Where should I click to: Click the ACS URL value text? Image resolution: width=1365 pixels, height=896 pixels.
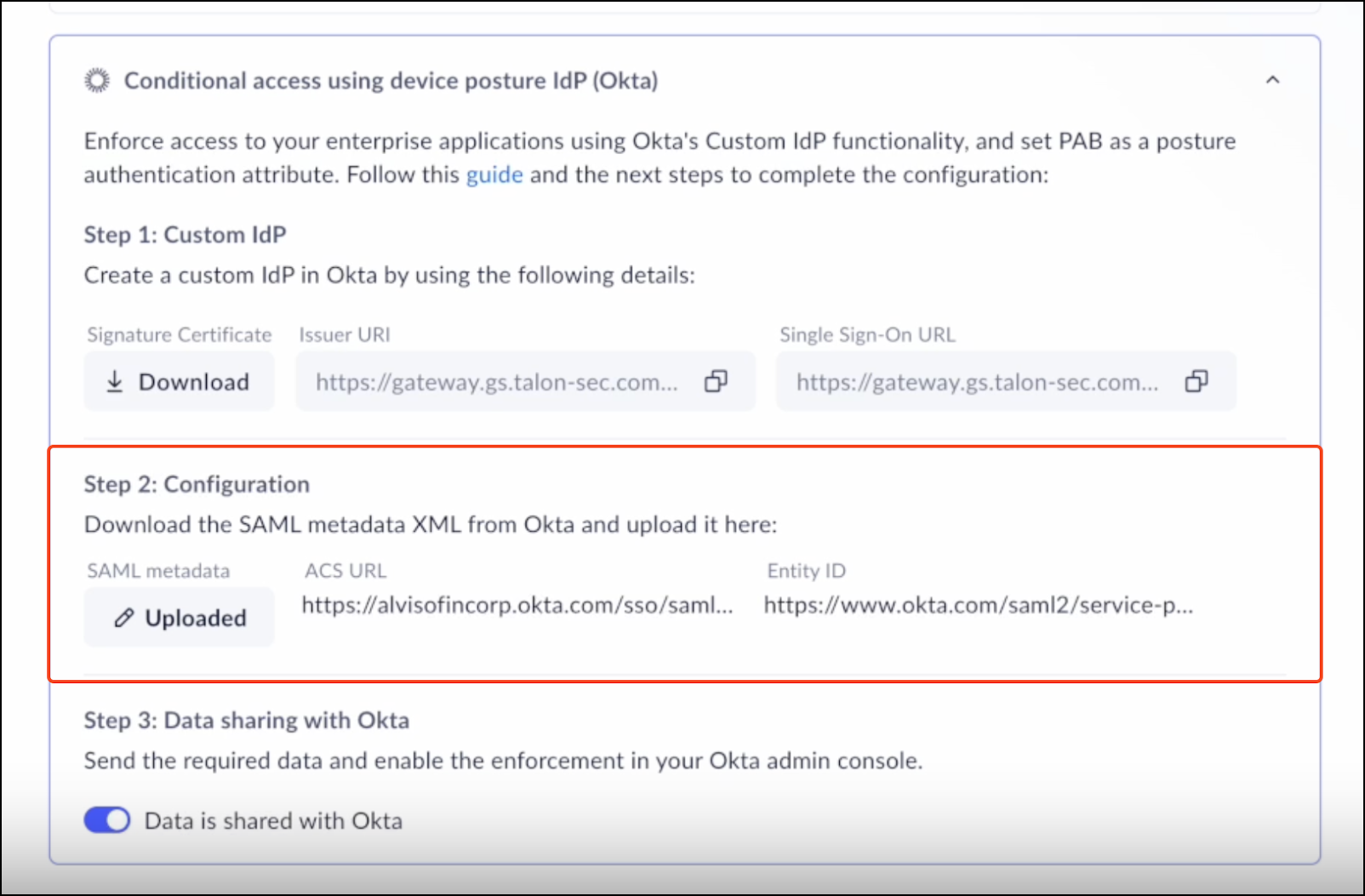pos(517,606)
